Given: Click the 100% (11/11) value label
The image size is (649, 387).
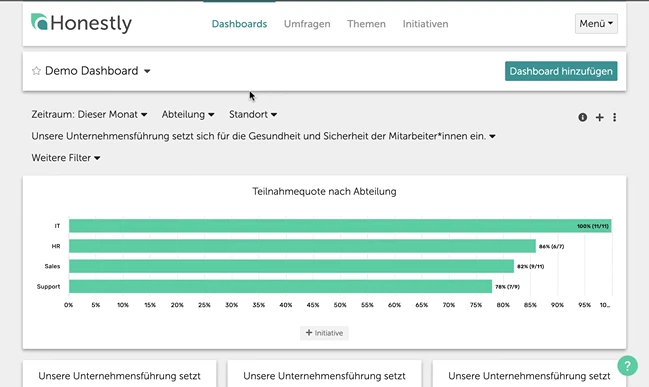Looking at the screenshot, I should click(x=593, y=226).
